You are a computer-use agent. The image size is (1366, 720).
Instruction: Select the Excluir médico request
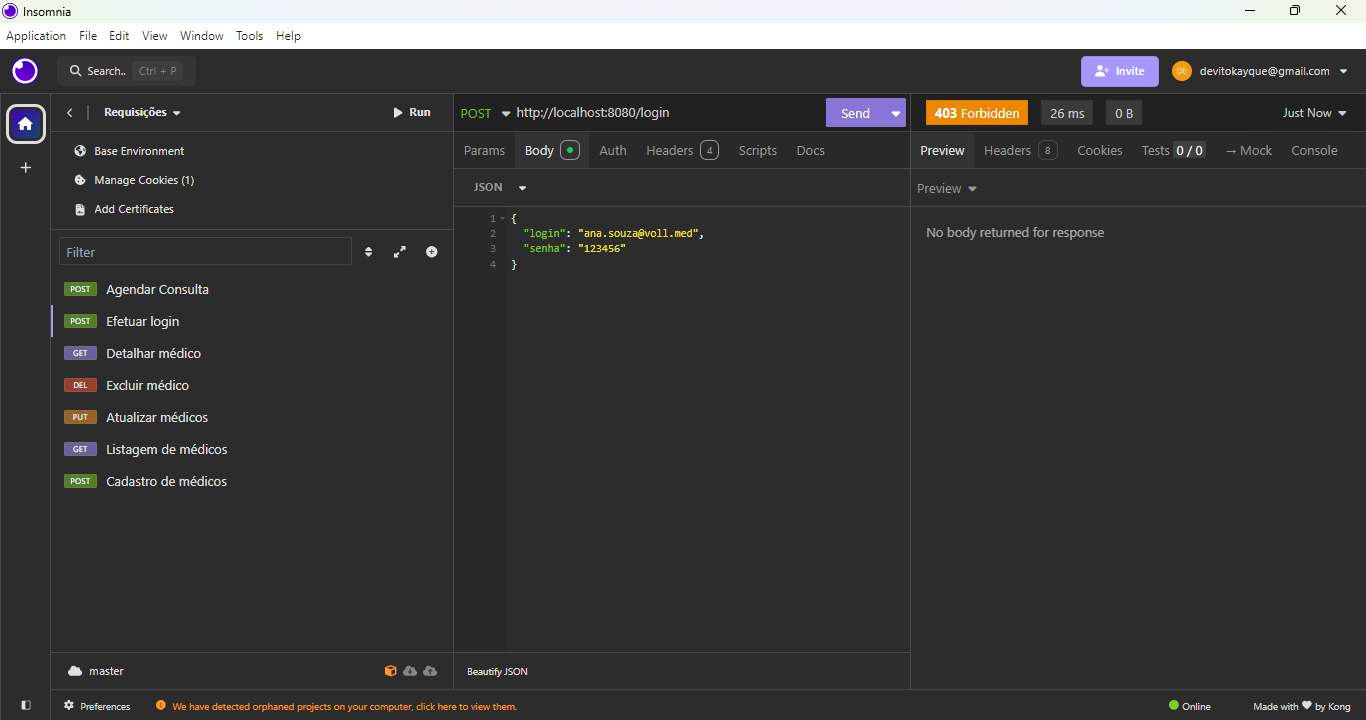147,385
